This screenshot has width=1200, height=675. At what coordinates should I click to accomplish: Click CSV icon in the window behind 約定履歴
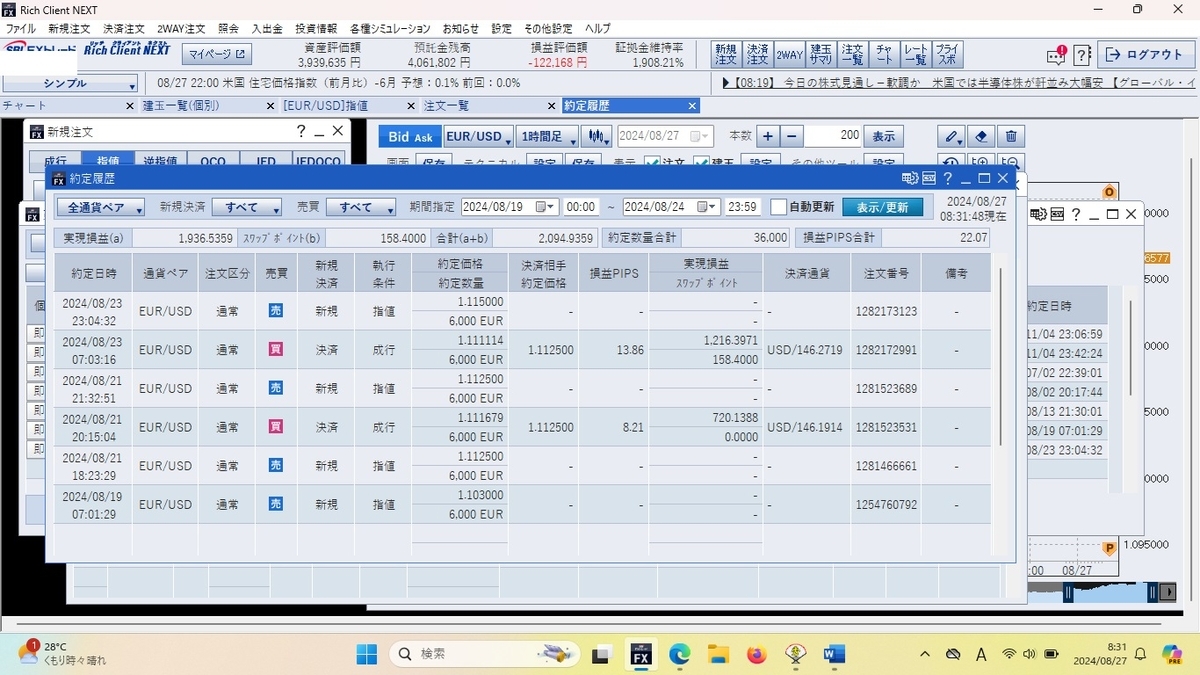click(1058, 214)
